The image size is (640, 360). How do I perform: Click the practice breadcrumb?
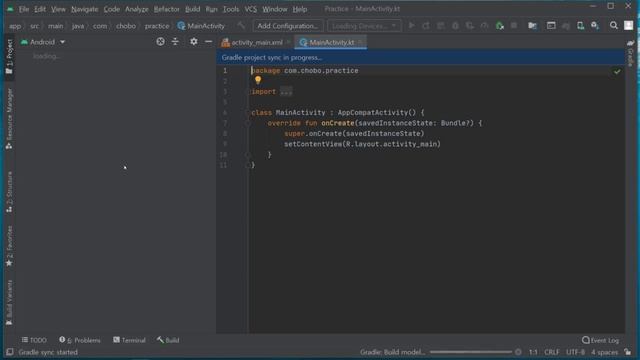(157, 26)
